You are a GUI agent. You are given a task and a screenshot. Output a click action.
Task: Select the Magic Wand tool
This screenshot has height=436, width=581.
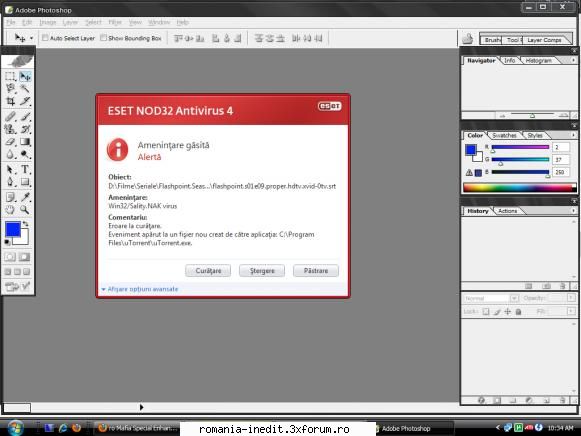click(x=25, y=89)
